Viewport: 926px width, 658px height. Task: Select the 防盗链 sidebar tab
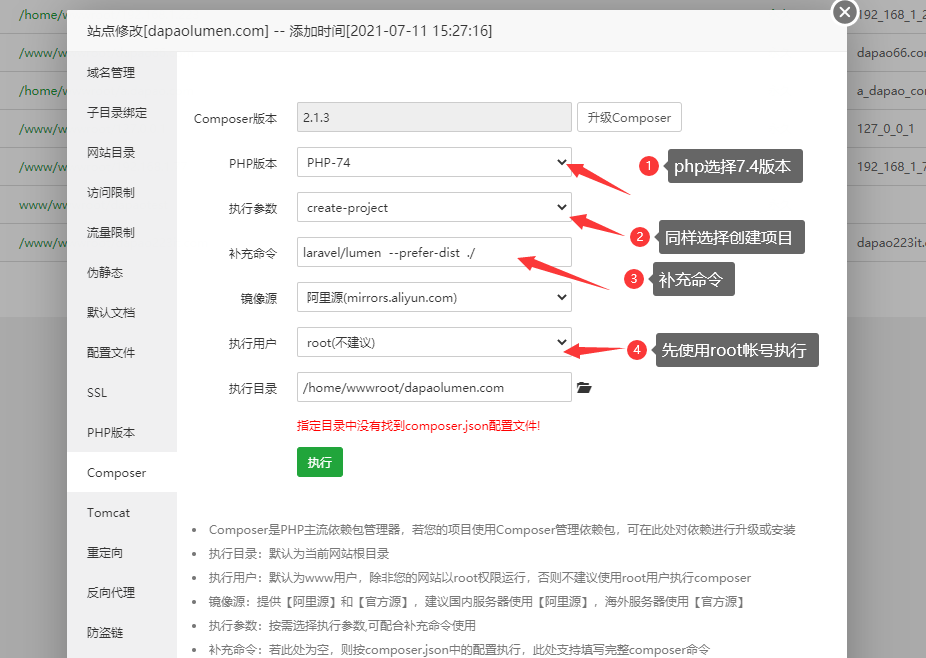point(122,633)
